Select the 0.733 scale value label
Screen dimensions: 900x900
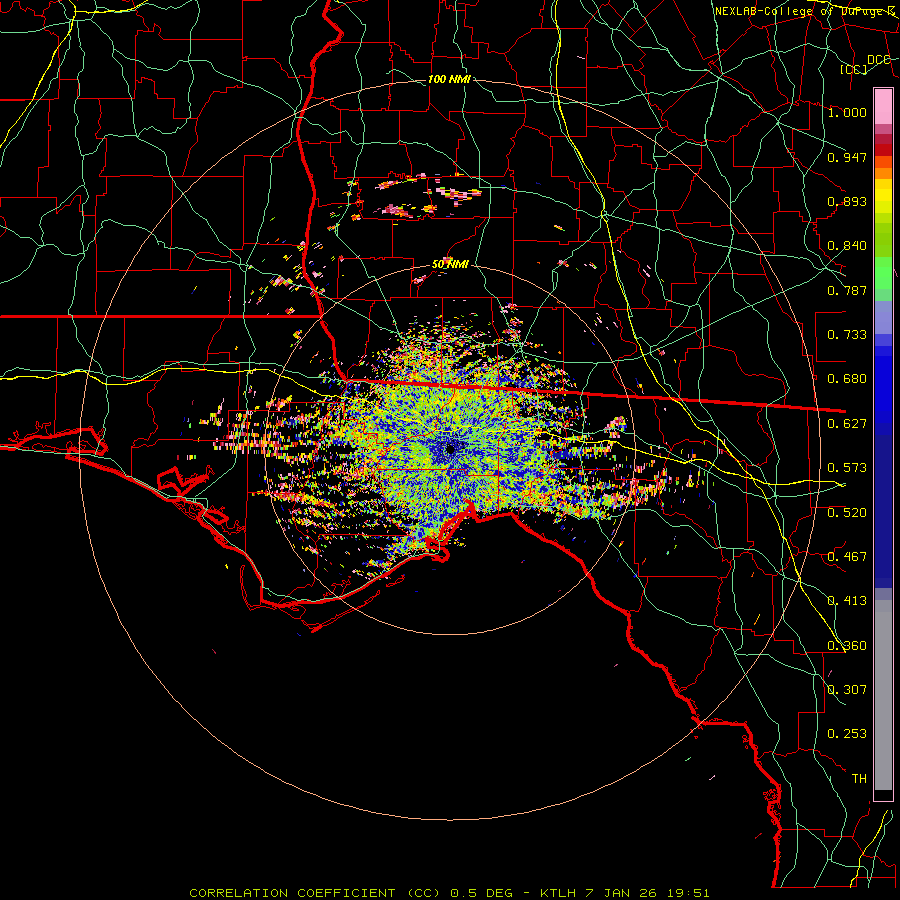(847, 335)
